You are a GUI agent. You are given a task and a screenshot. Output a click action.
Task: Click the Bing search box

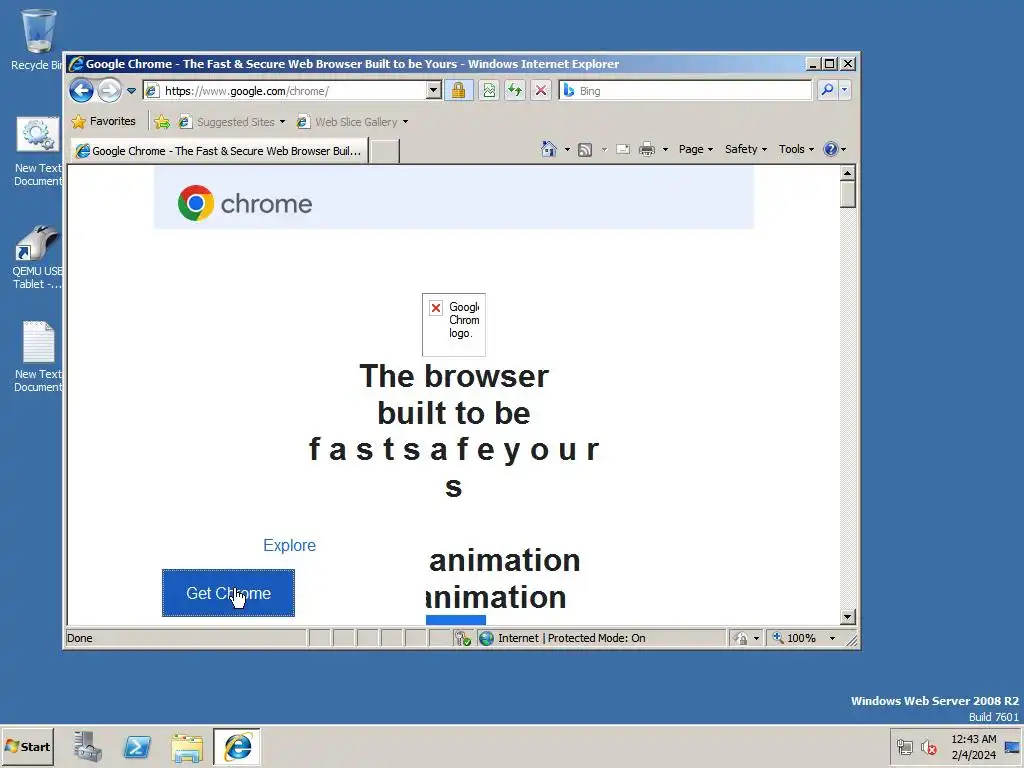tap(686, 91)
